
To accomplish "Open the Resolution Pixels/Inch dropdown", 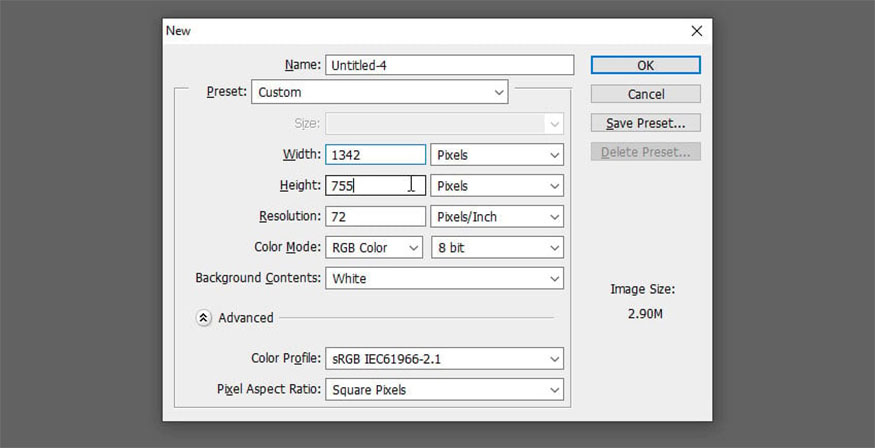I will (x=497, y=217).
